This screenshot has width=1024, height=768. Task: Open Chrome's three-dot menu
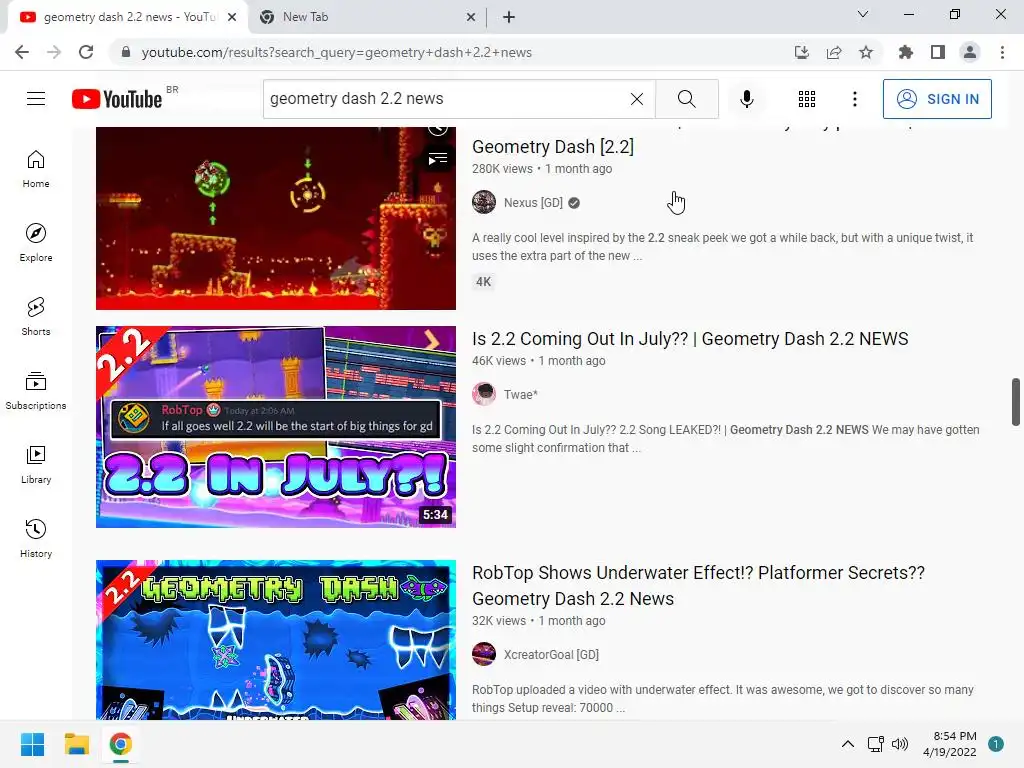click(1002, 52)
